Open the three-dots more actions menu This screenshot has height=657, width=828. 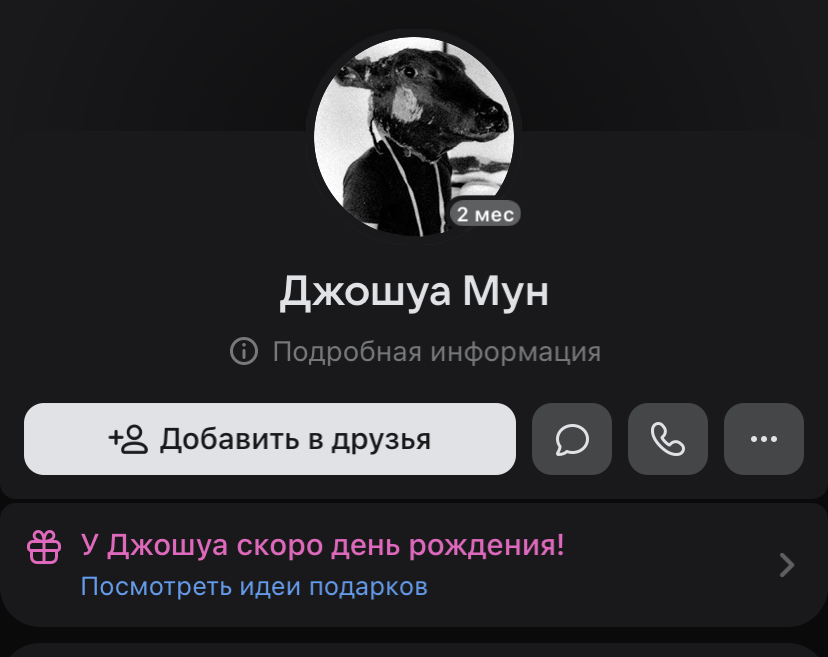(x=764, y=439)
